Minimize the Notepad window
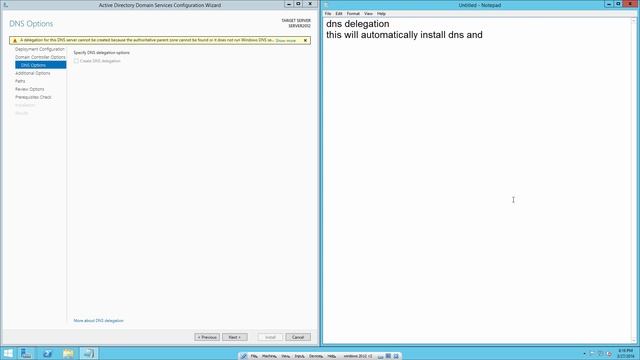640x360 pixels. coord(609,4)
